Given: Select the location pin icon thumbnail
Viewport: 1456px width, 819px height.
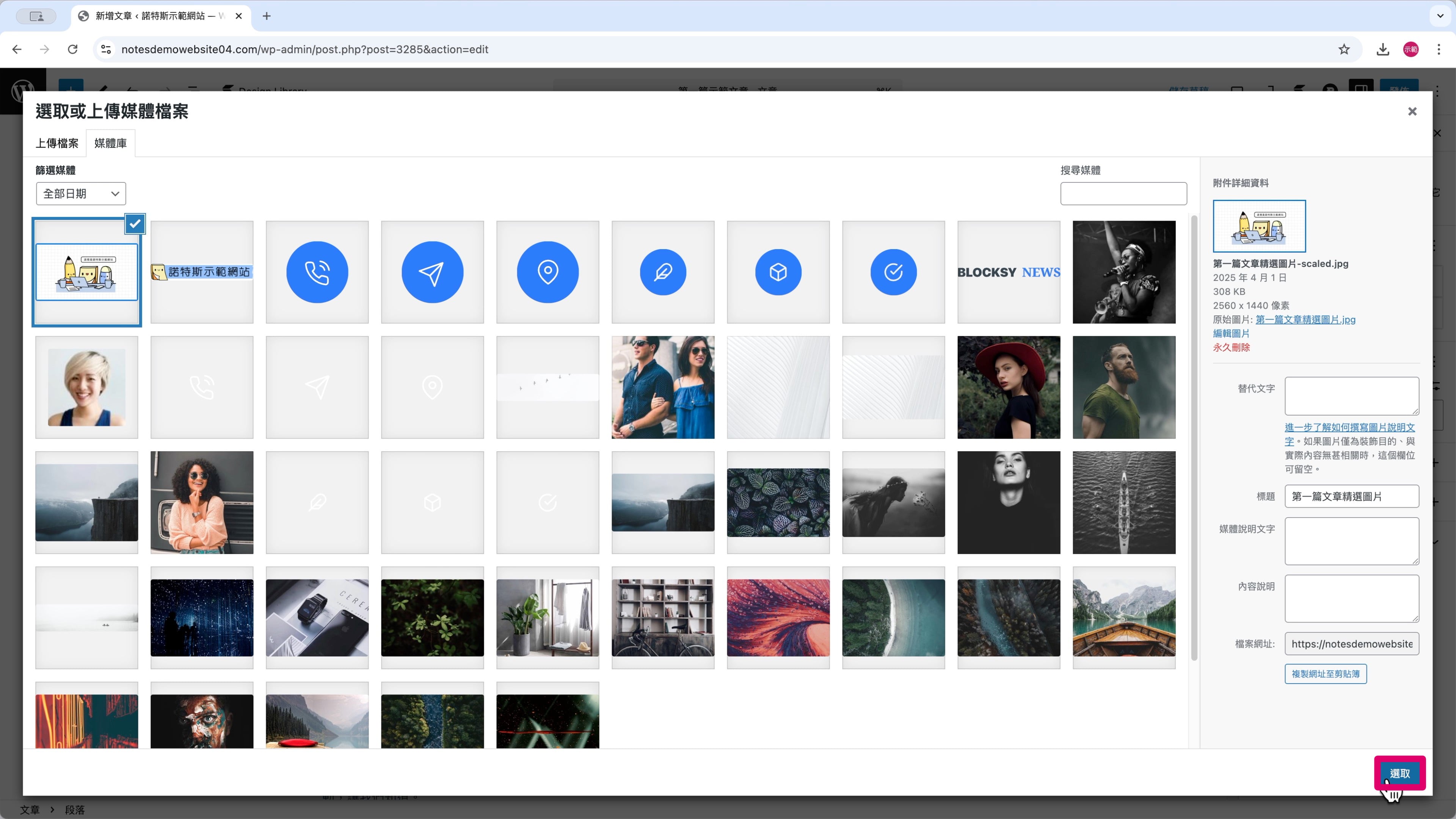Looking at the screenshot, I should (x=548, y=272).
